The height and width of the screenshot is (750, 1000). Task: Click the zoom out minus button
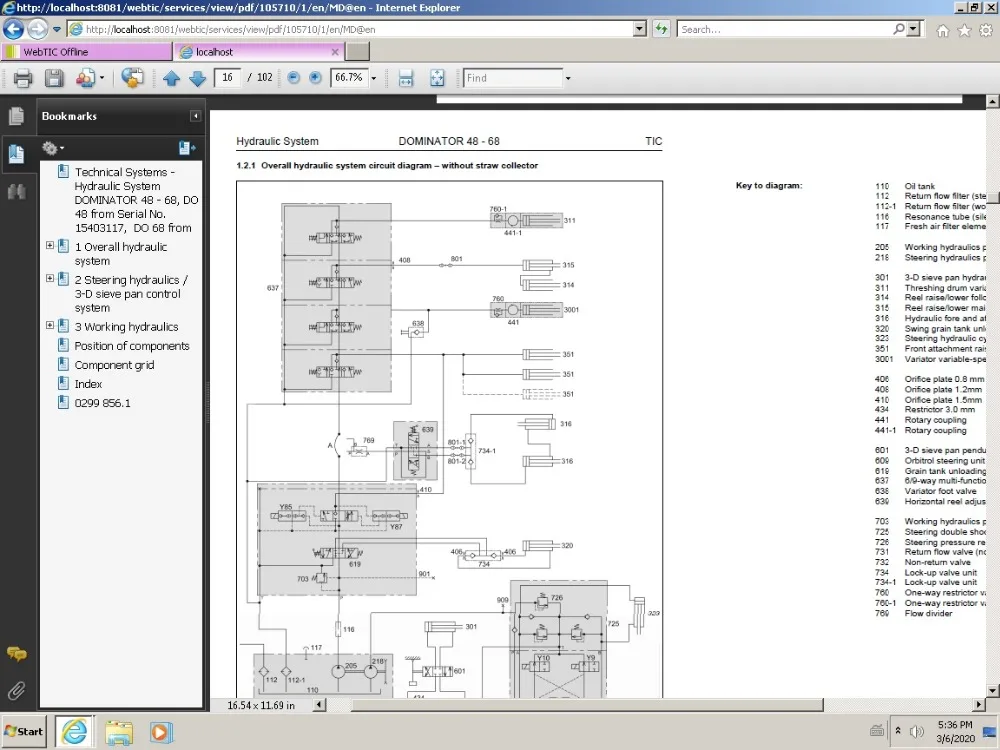pyautogui.click(x=293, y=78)
